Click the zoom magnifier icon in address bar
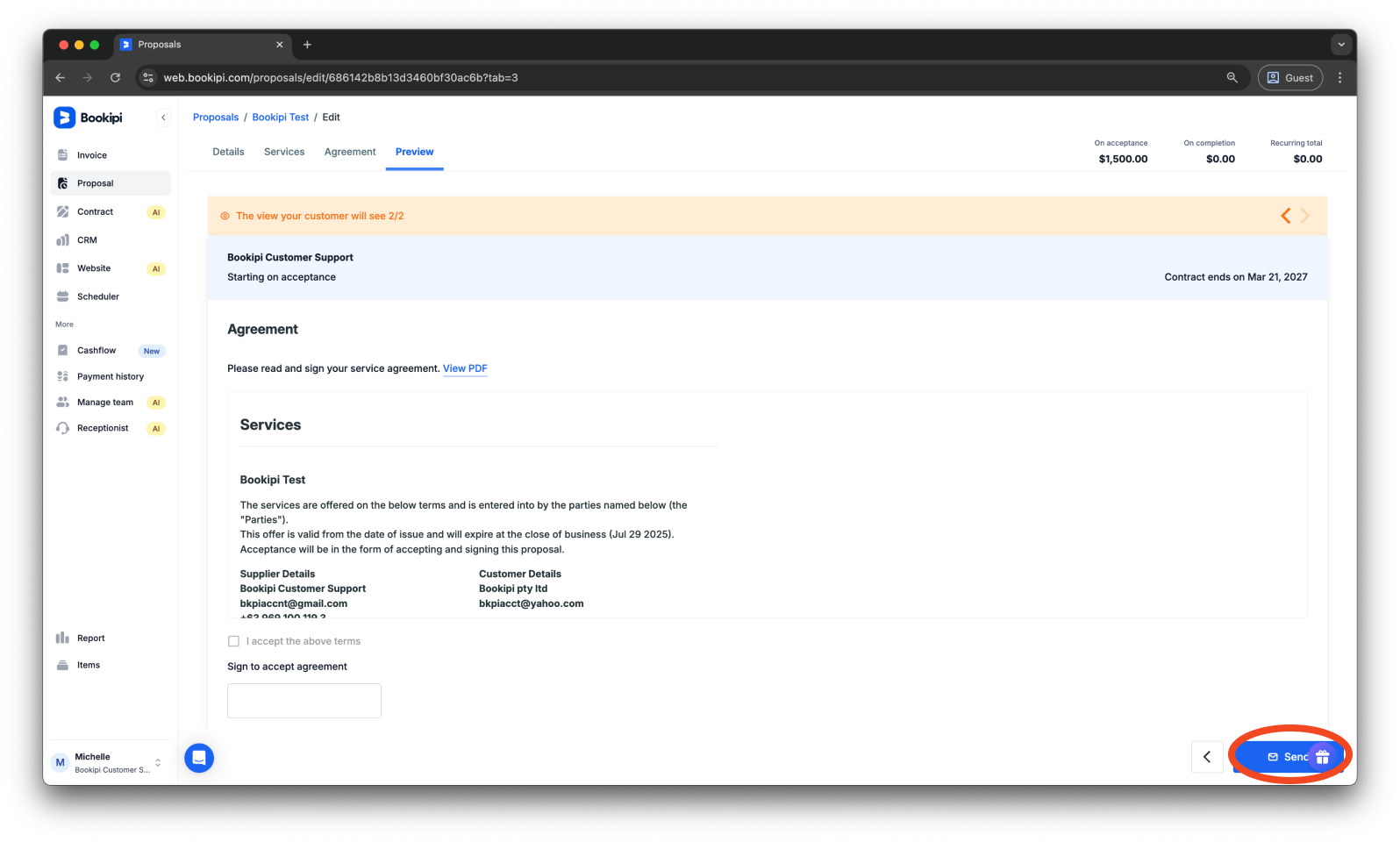The width and height of the screenshot is (1400, 842). [x=1232, y=77]
